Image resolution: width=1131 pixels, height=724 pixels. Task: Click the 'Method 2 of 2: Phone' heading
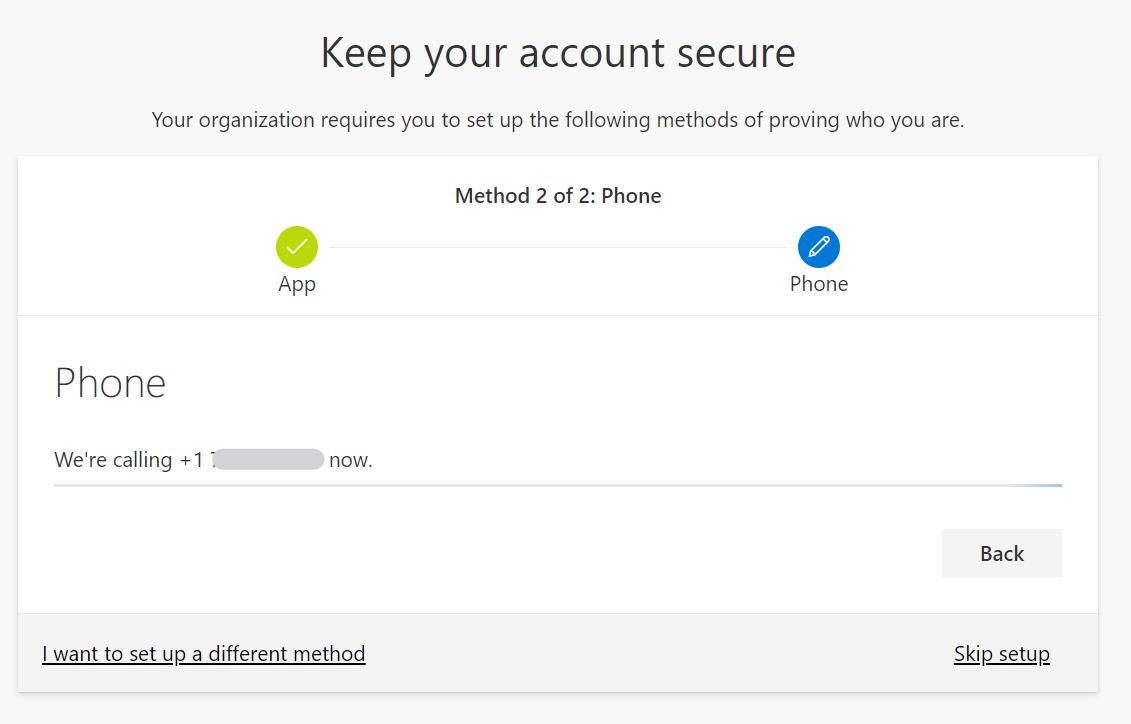pos(558,196)
